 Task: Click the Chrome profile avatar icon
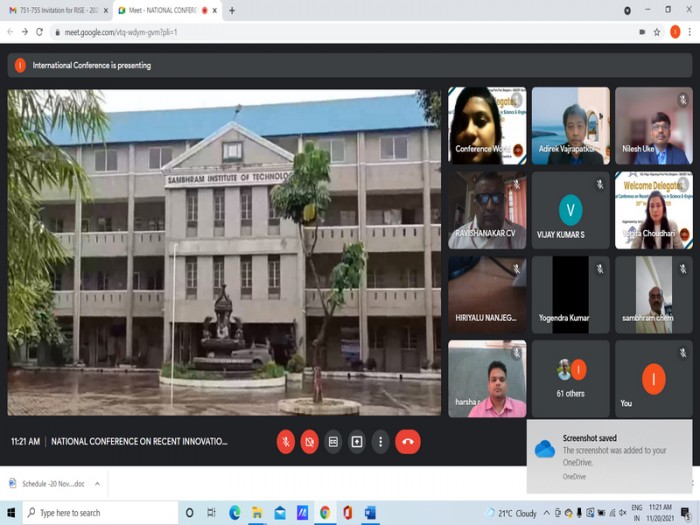coord(674,32)
